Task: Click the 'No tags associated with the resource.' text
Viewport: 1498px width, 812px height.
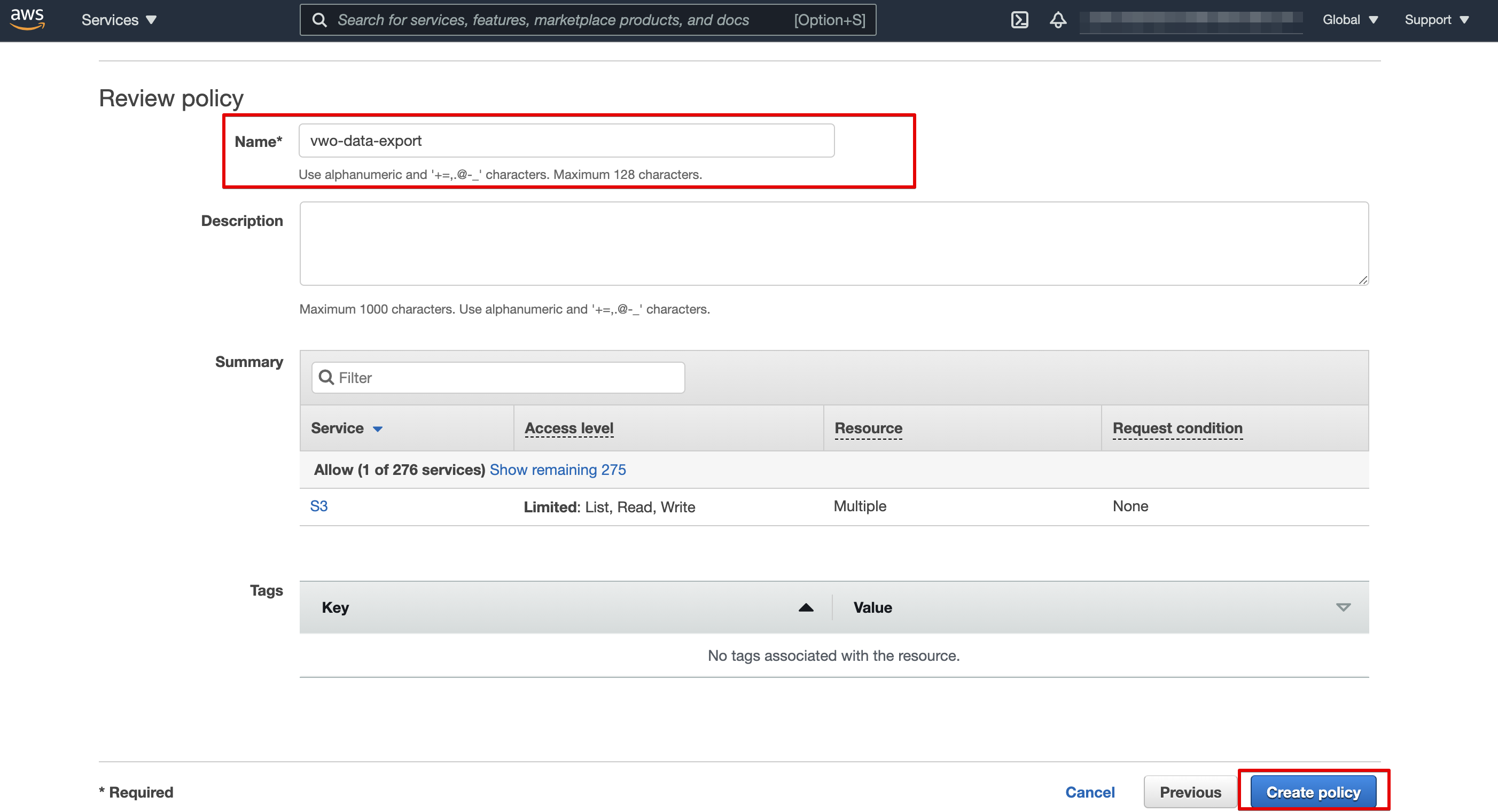Action: tap(833, 655)
